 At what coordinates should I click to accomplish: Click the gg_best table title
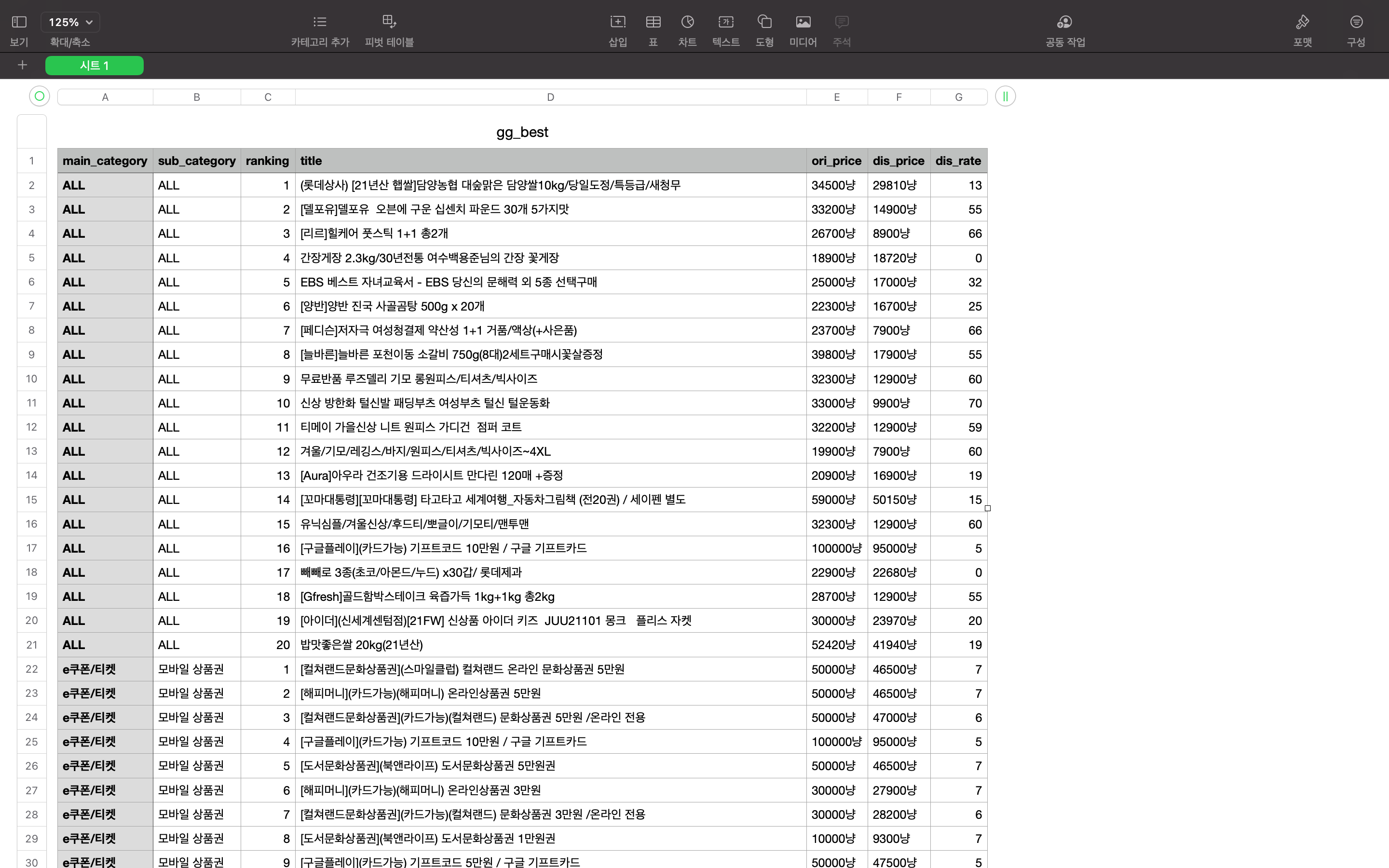(522, 132)
